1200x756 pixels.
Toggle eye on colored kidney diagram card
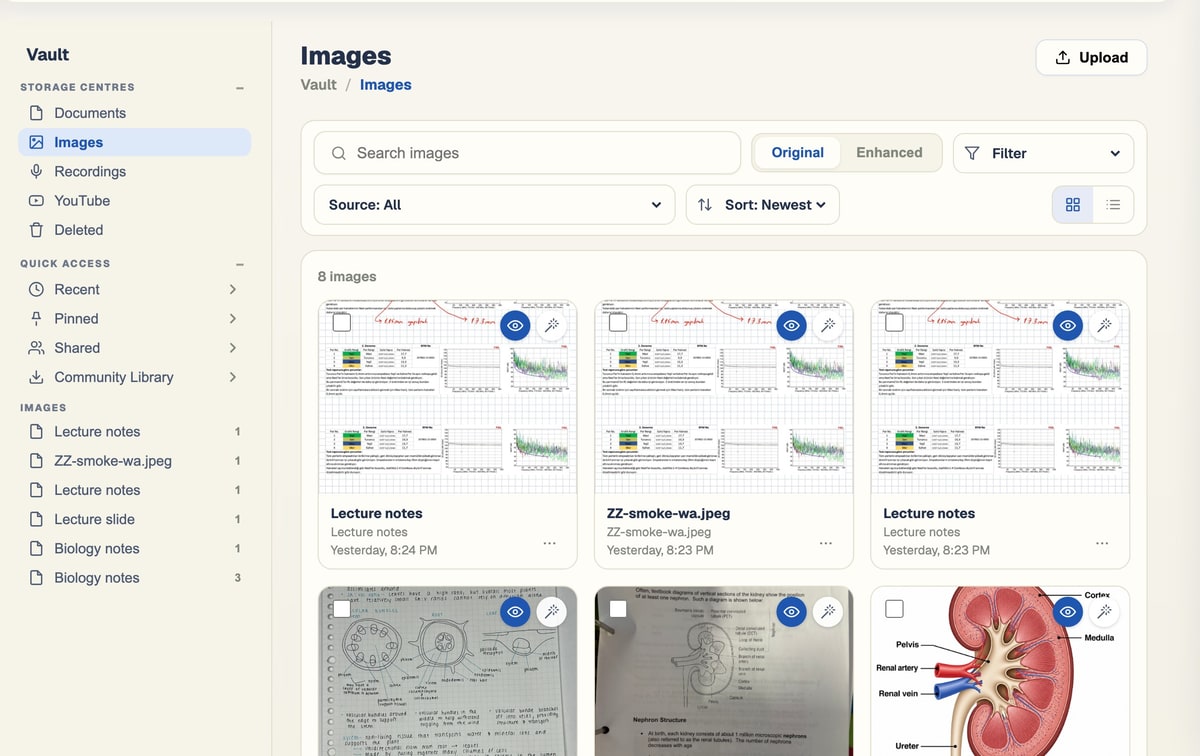1067,612
